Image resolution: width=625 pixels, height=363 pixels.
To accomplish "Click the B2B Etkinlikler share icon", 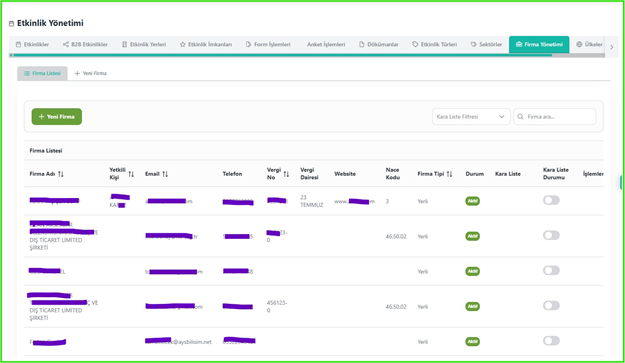I will pos(66,44).
